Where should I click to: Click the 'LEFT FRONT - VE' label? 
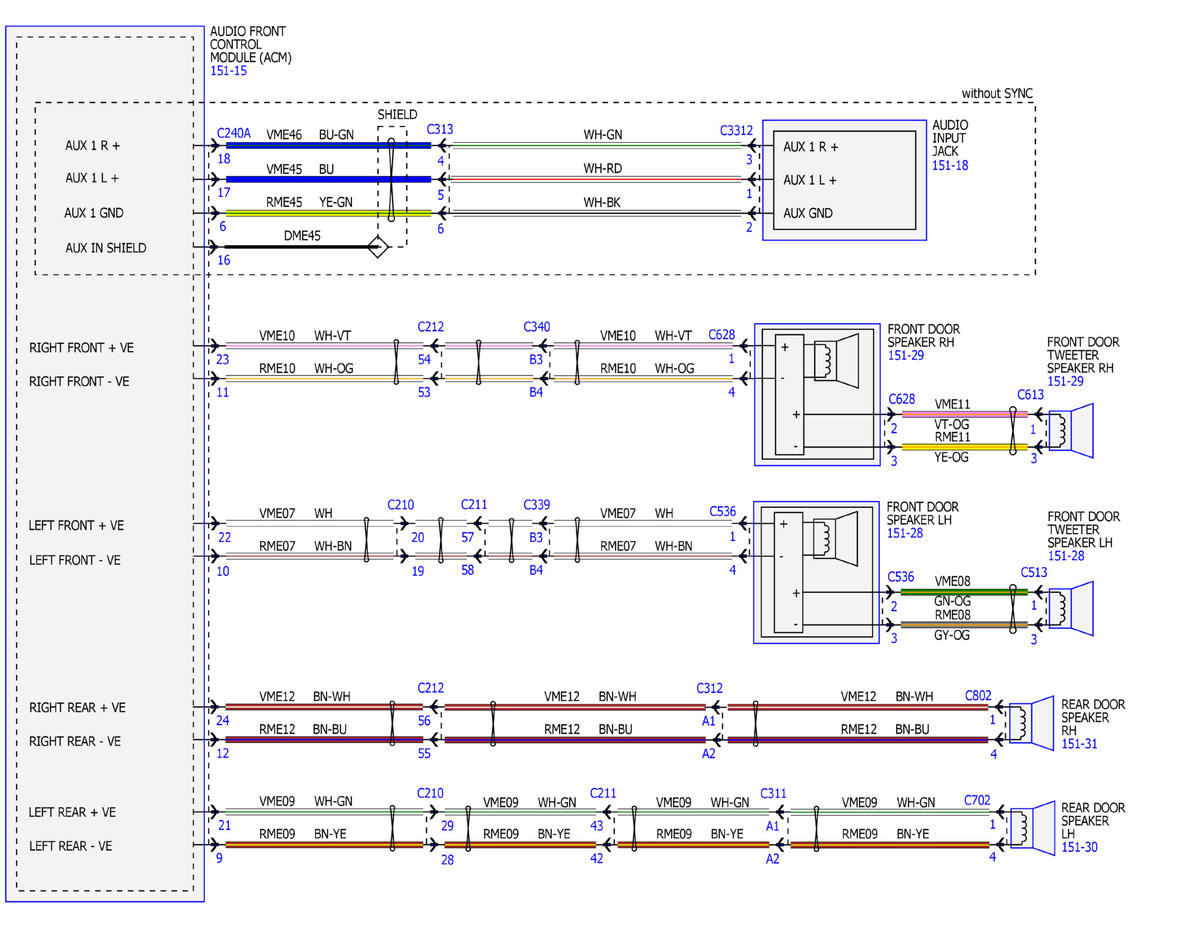click(x=75, y=560)
